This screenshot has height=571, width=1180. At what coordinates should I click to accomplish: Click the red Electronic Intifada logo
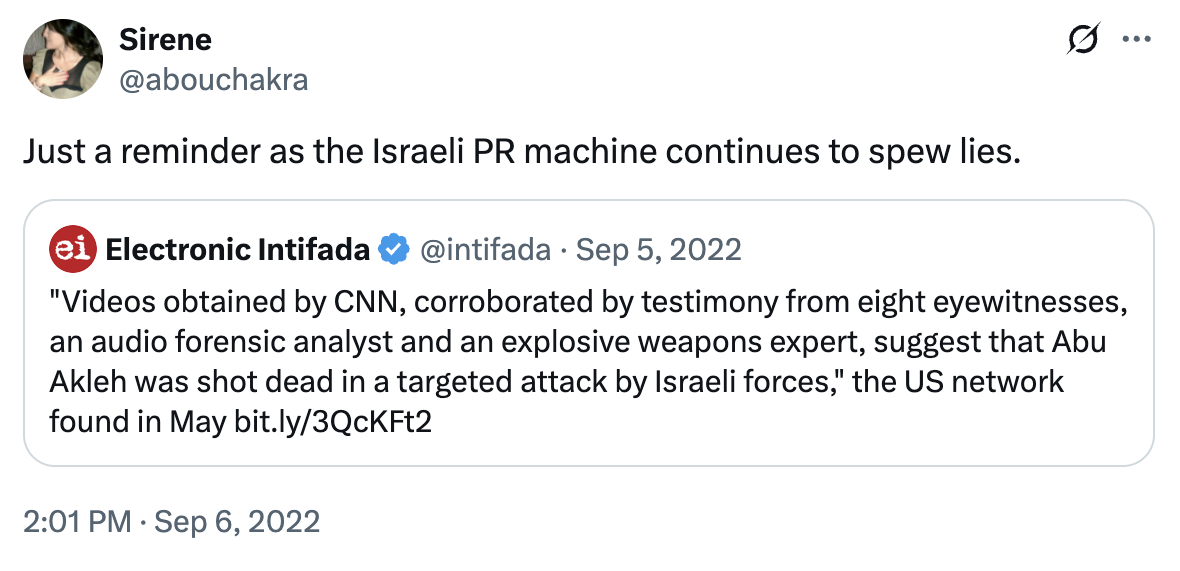coord(73,249)
